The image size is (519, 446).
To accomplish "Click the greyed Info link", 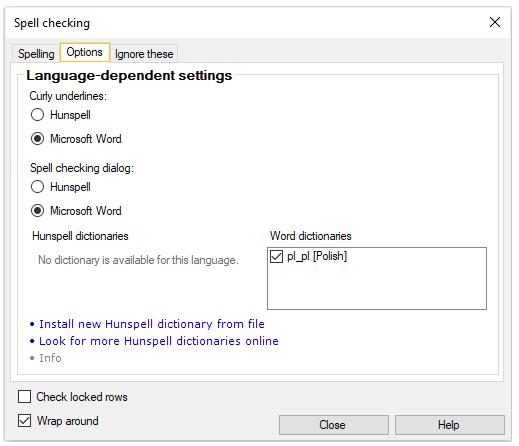I will coord(50,358).
